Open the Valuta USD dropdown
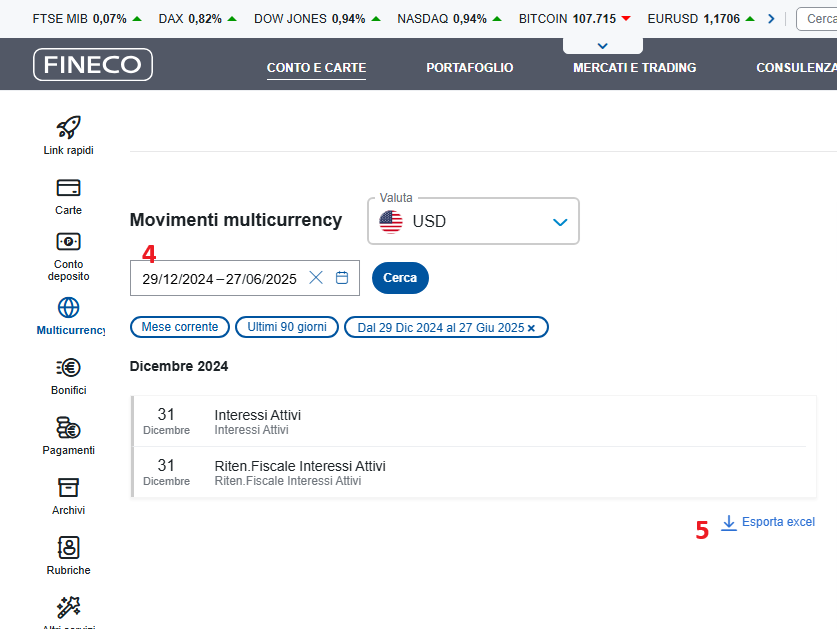The height and width of the screenshot is (629, 837). 560,222
